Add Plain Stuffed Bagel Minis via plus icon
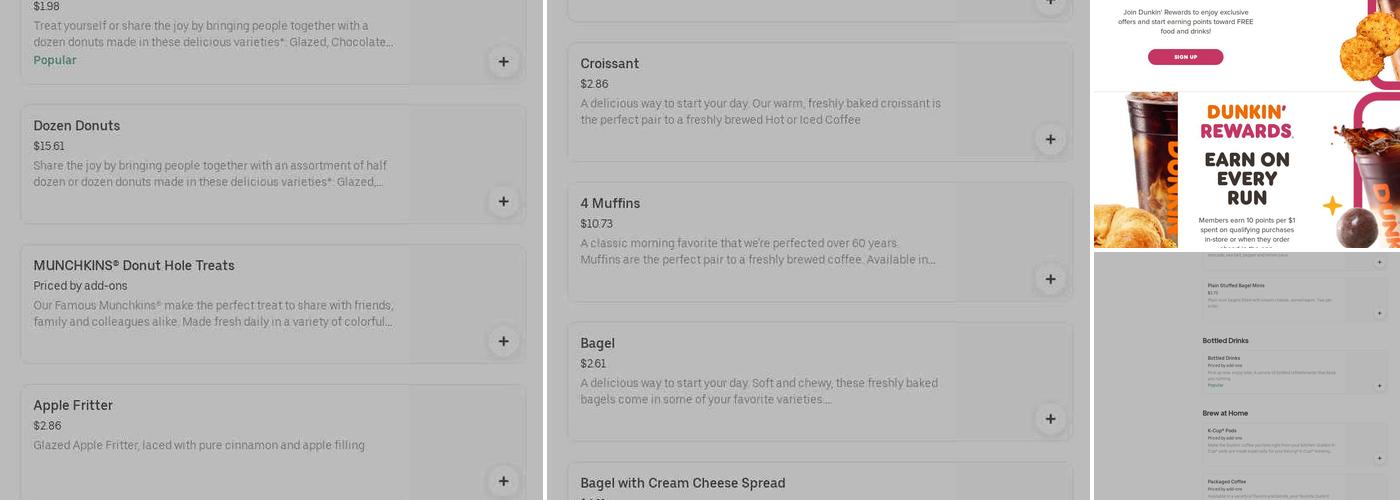 1379,313
